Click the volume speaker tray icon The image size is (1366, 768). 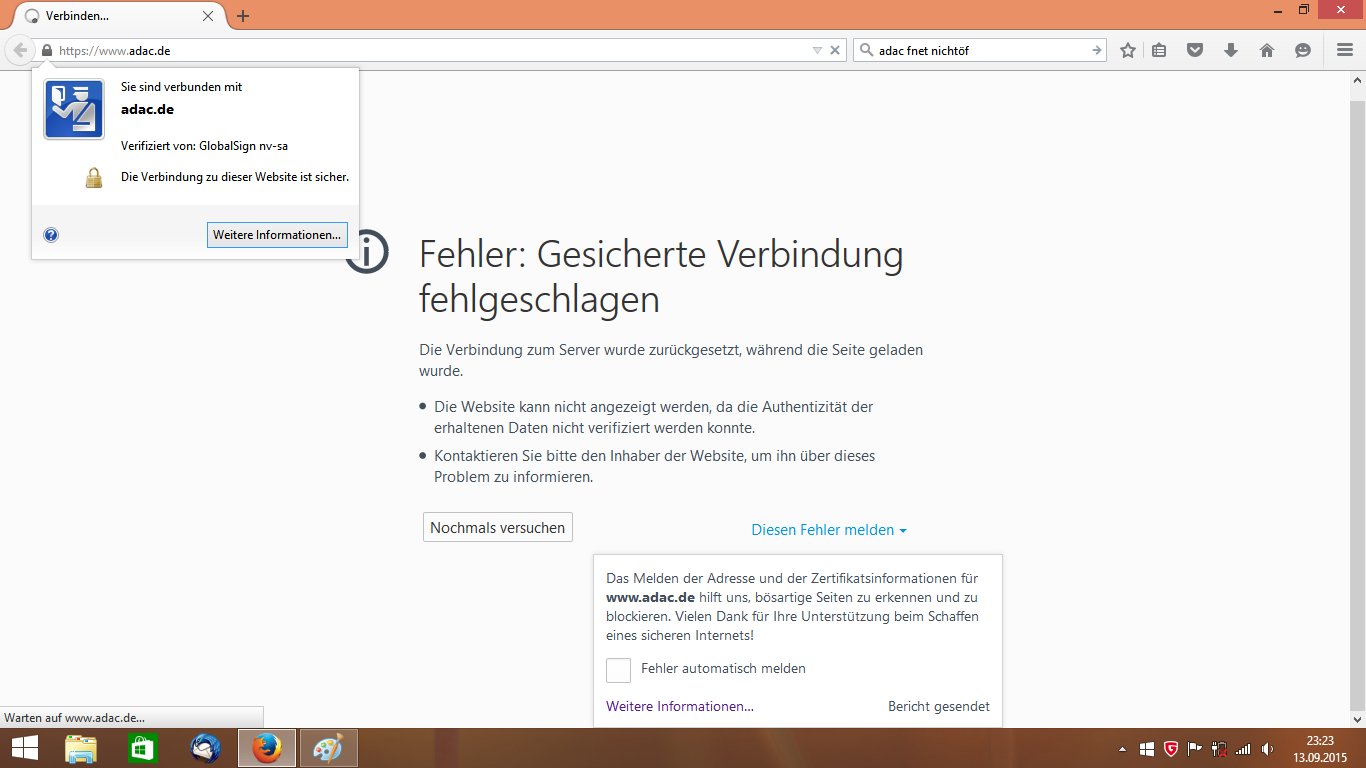tap(1268, 749)
